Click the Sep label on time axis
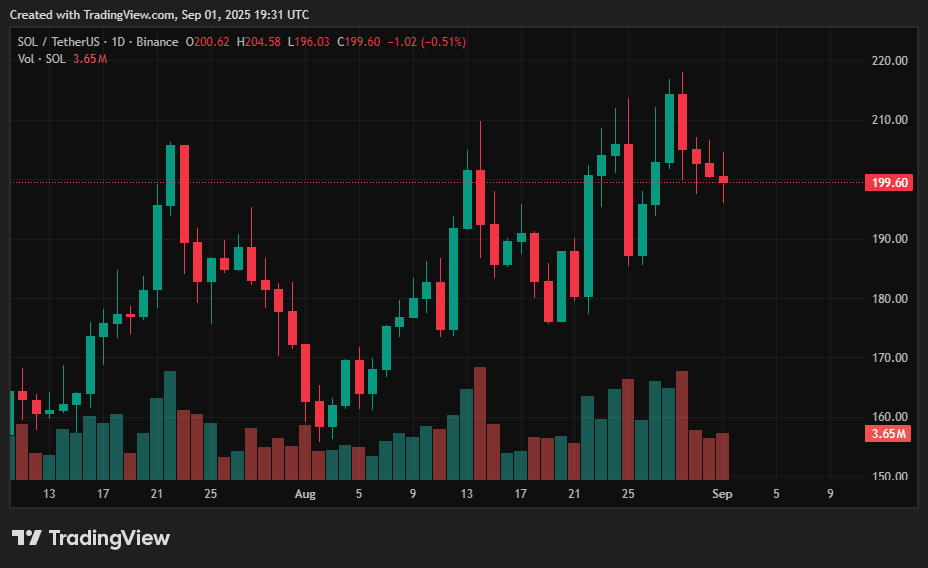 point(722,494)
